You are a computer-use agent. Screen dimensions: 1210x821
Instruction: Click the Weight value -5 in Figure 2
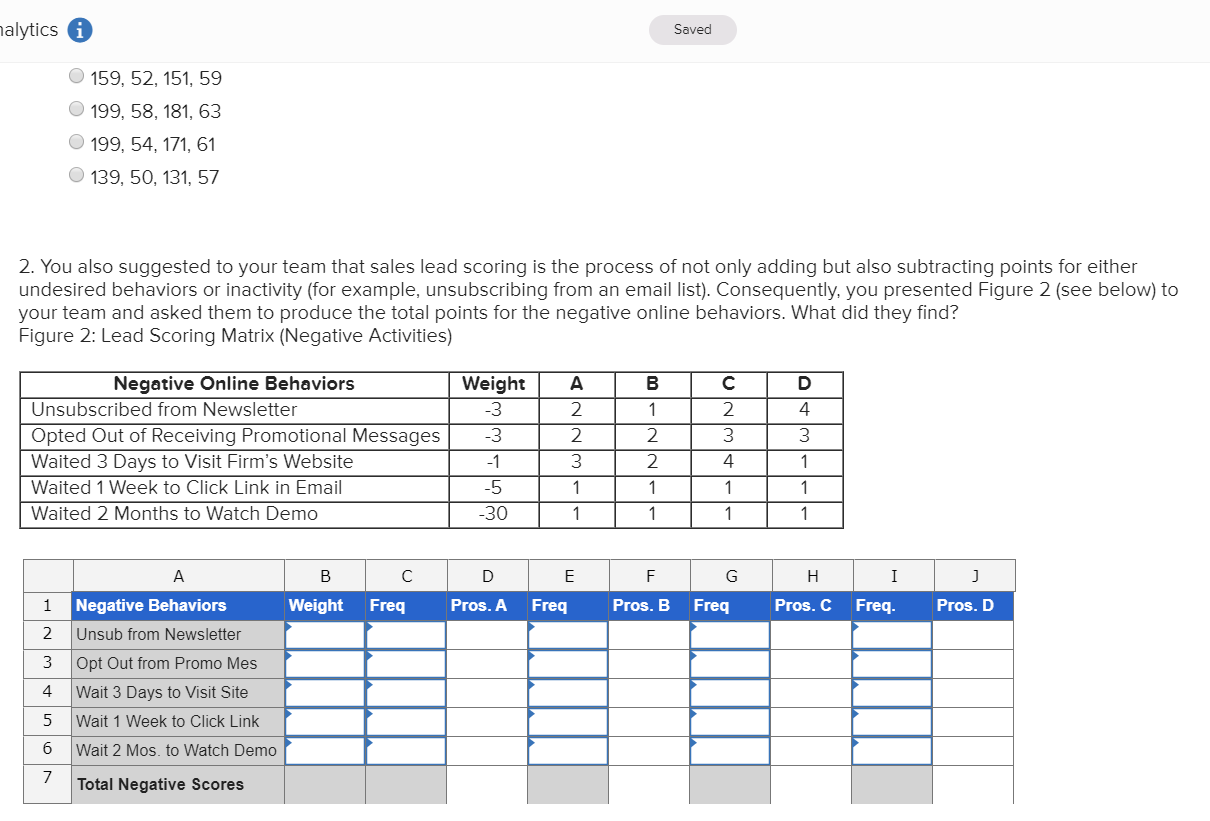tap(494, 488)
